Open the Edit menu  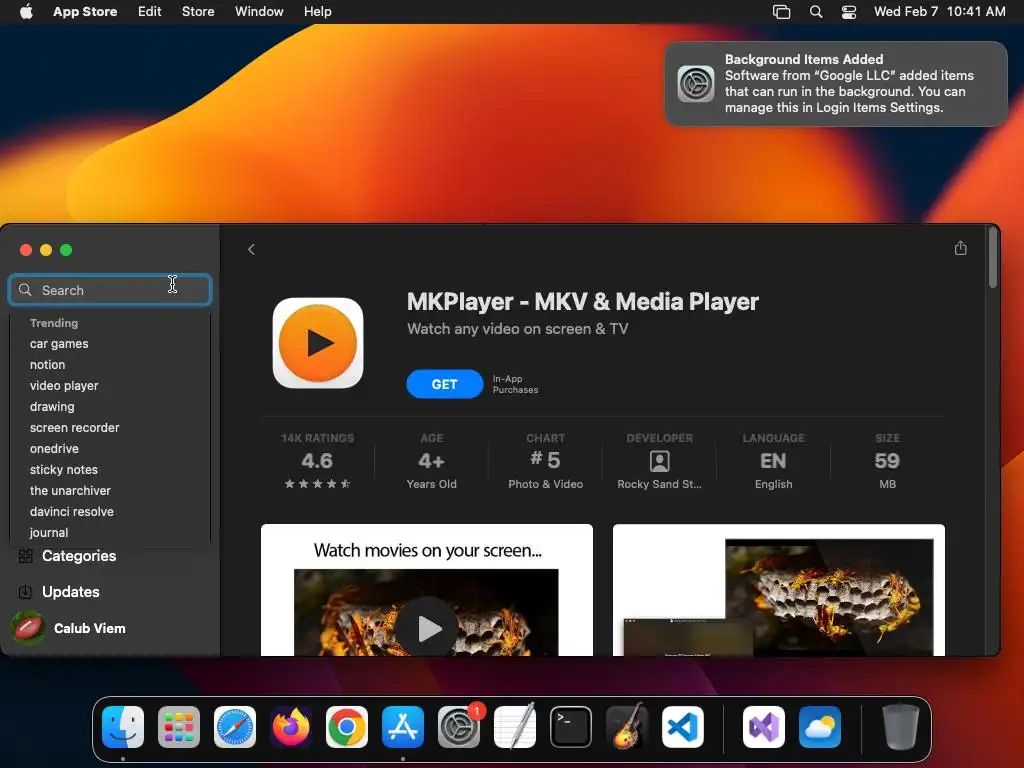click(150, 12)
